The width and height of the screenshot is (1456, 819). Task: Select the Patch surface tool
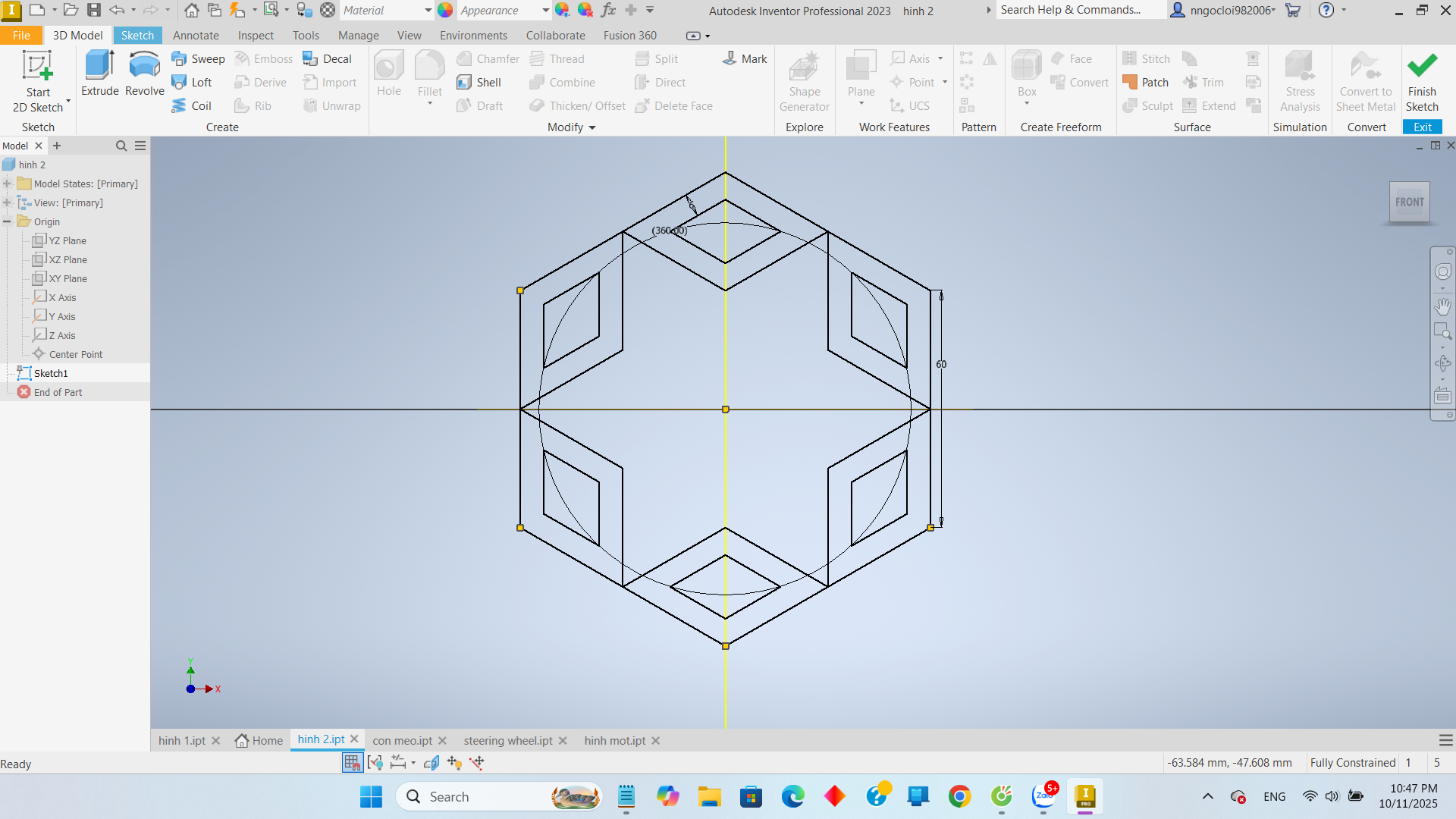1146,82
